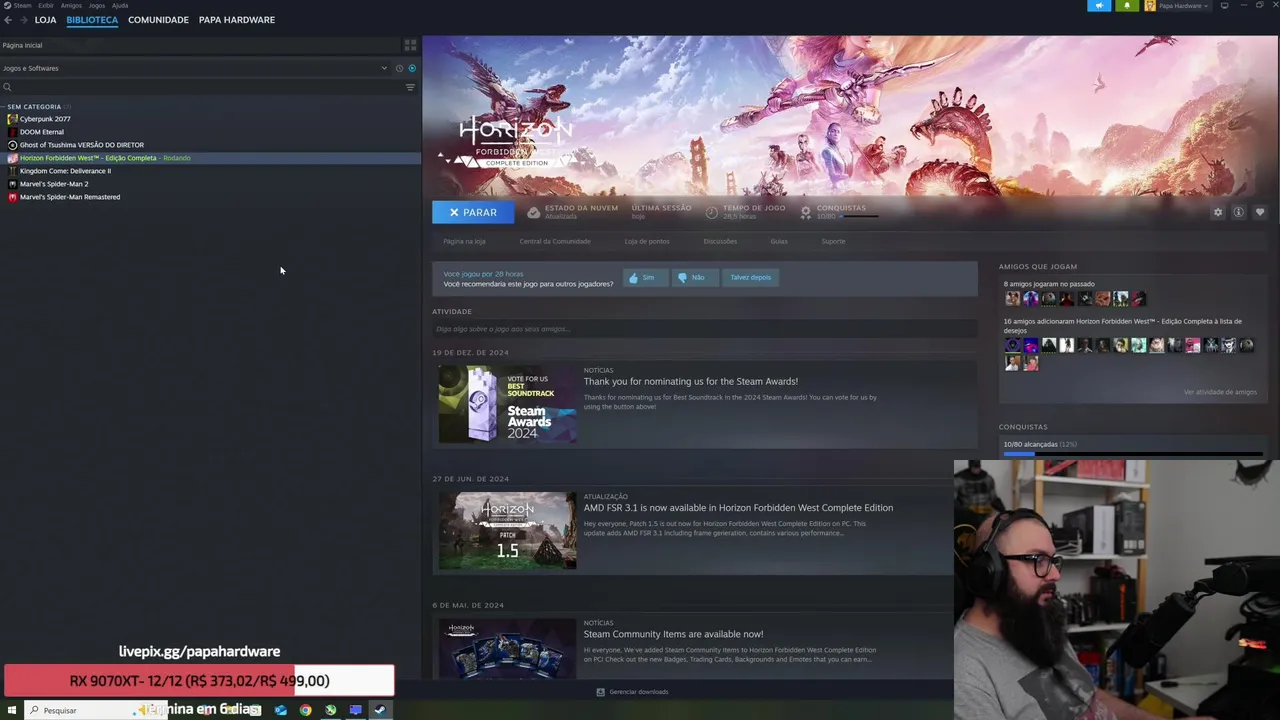
Task: Click the Marvel's Spider-Man 2 icon
Action: pyautogui.click(x=12, y=184)
